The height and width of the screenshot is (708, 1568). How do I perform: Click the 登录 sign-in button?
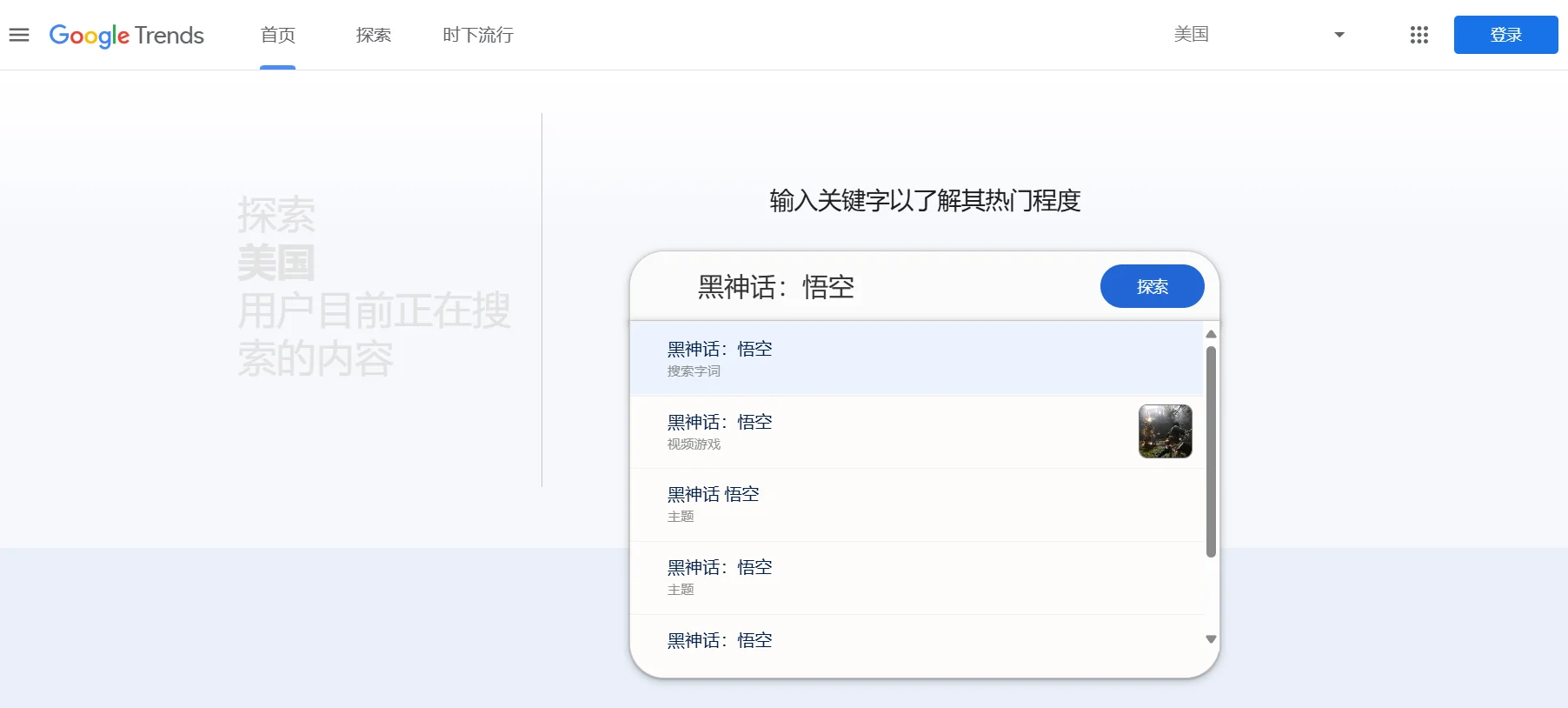tap(1505, 35)
